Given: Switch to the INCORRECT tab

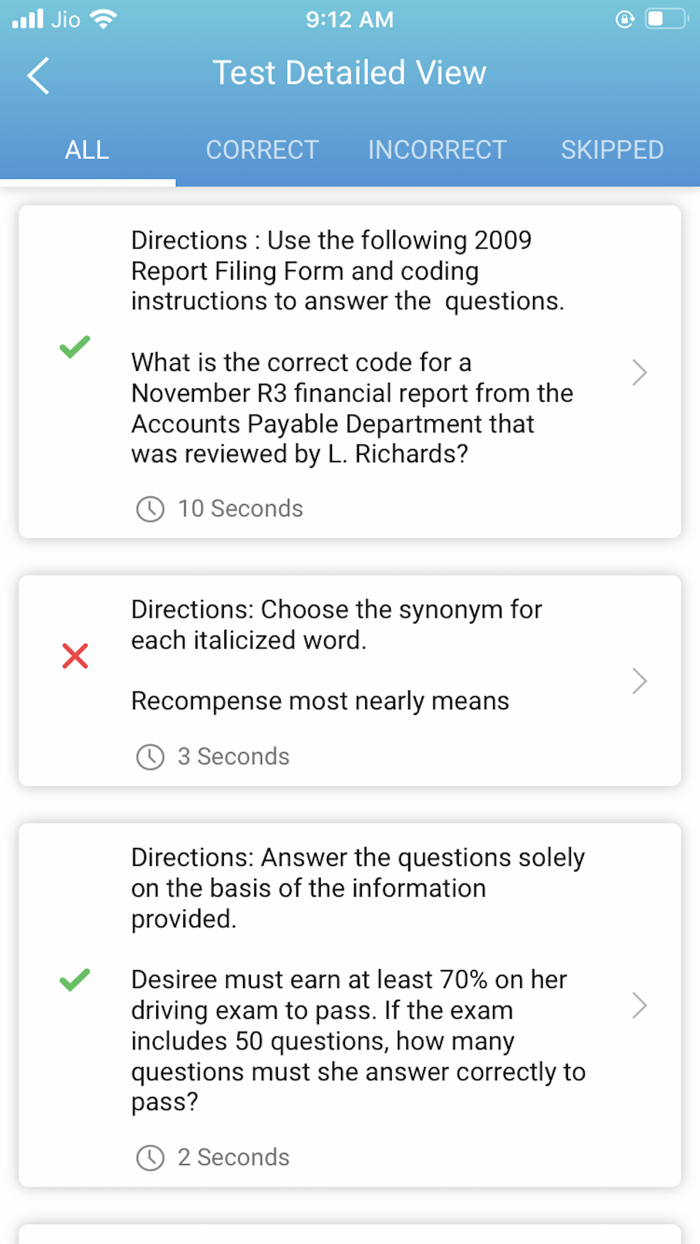Looking at the screenshot, I should 437,149.
